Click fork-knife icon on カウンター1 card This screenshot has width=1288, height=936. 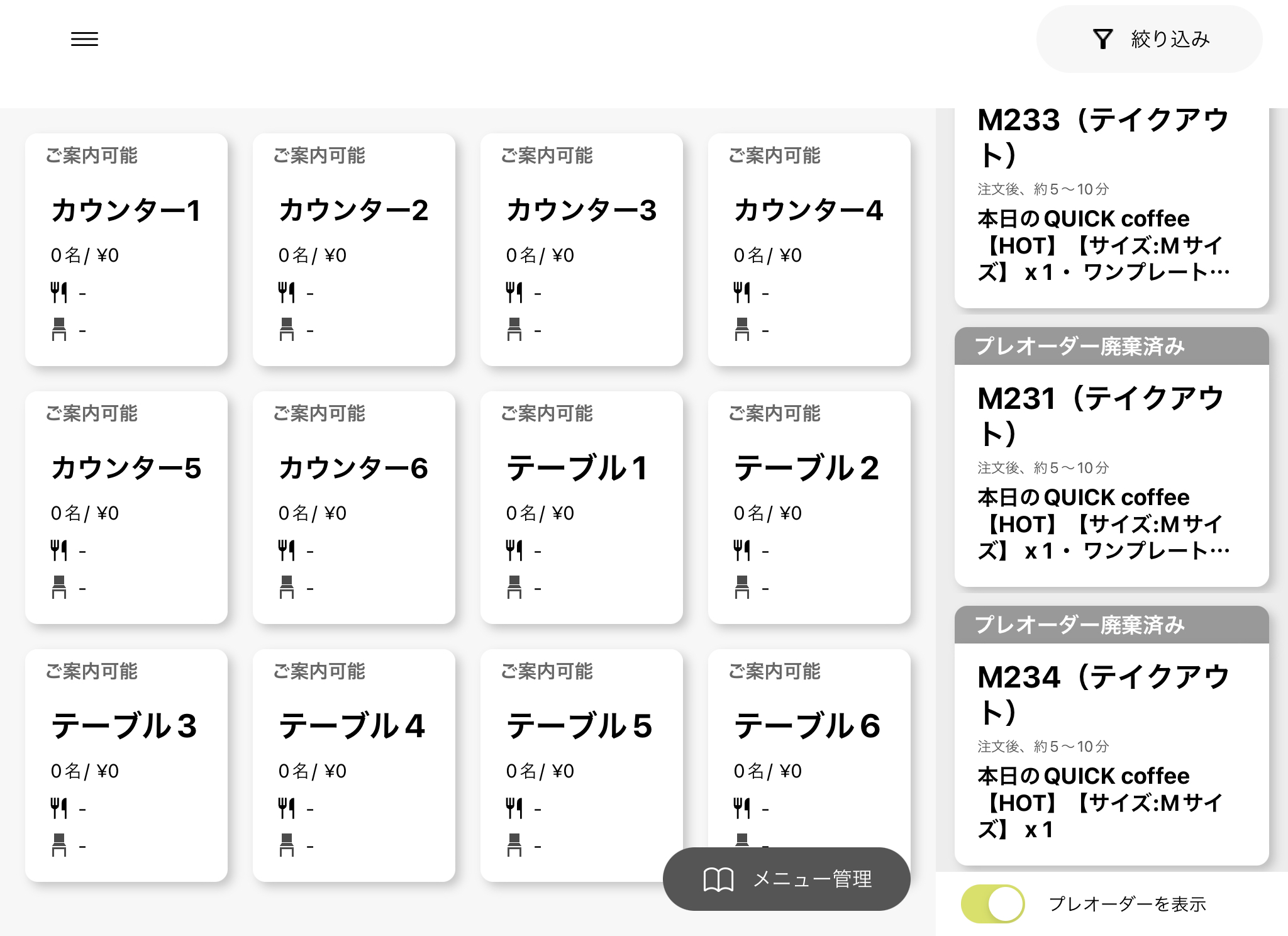(x=58, y=292)
